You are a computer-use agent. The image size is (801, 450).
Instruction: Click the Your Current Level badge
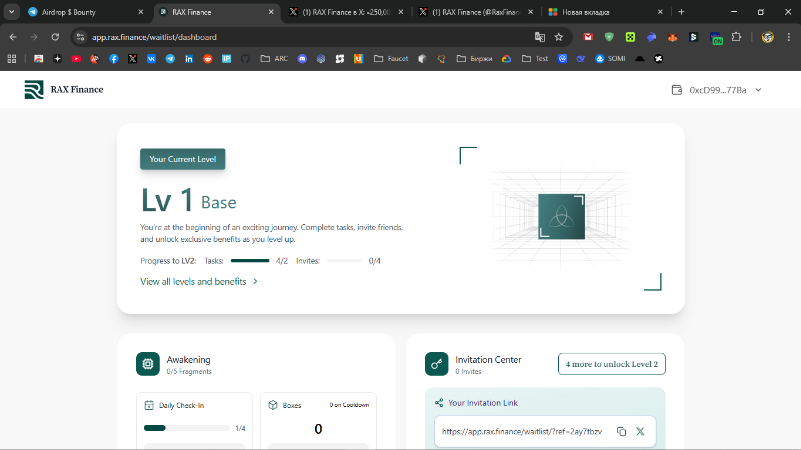182,159
